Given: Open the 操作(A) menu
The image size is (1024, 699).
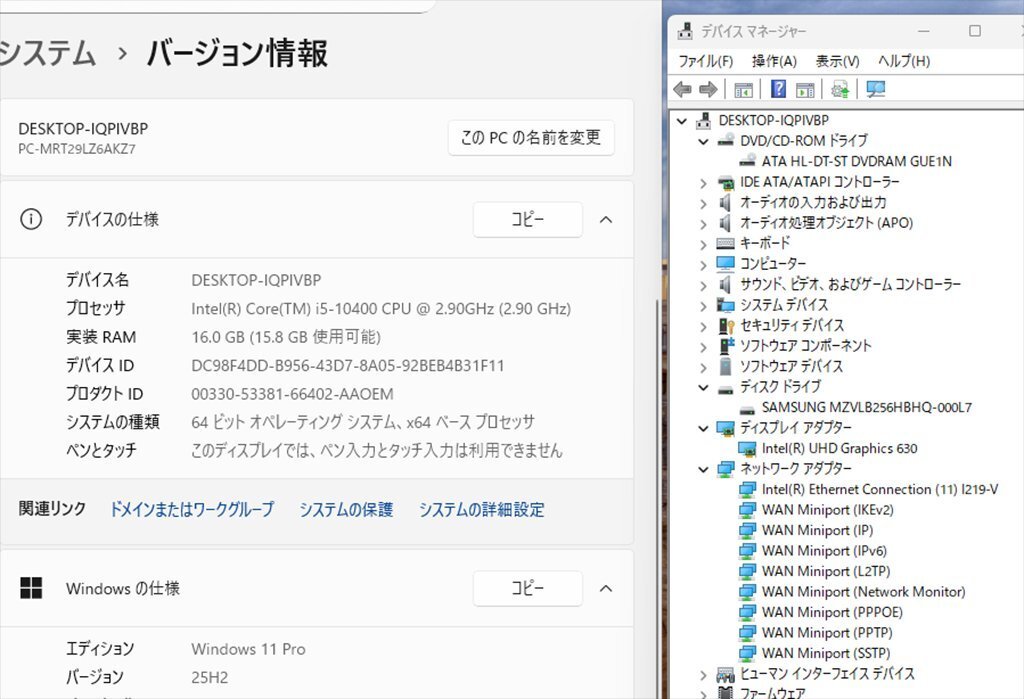Looking at the screenshot, I should coord(774,61).
